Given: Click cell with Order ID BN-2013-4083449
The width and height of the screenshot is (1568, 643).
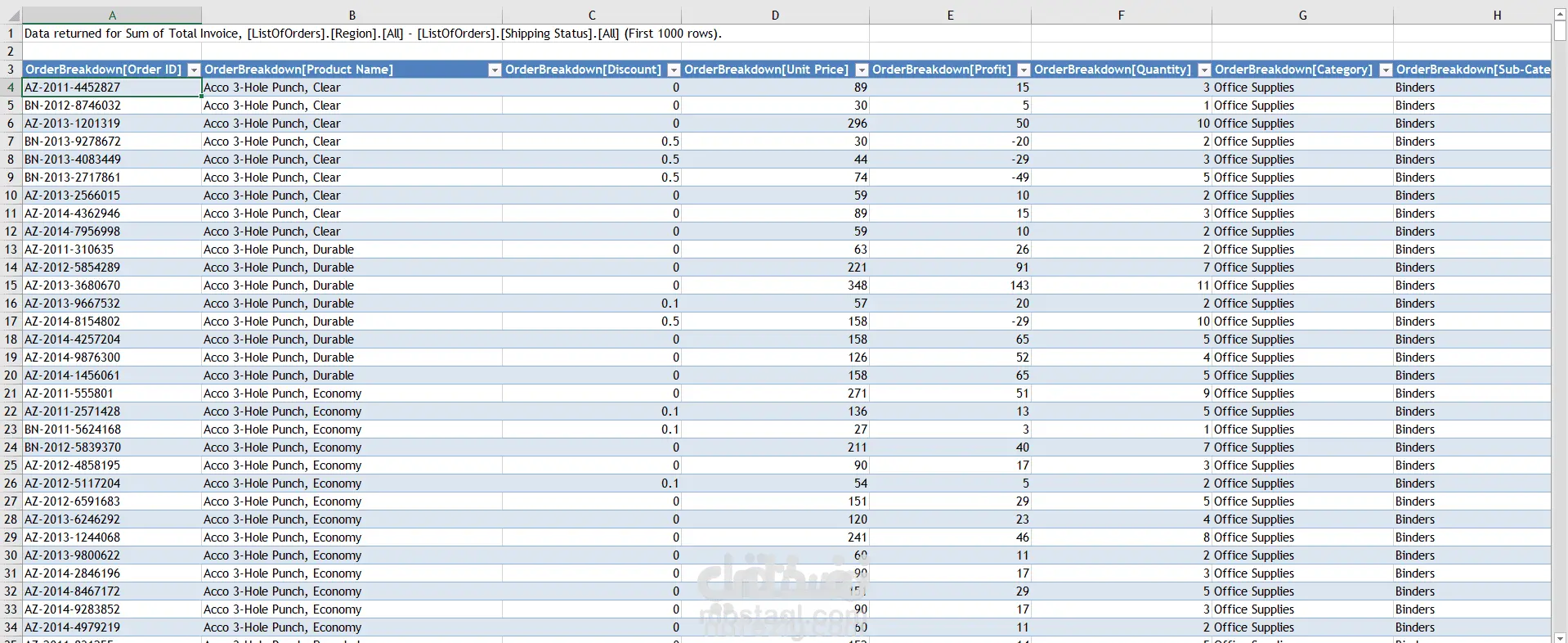Looking at the screenshot, I should pos(112,160).
